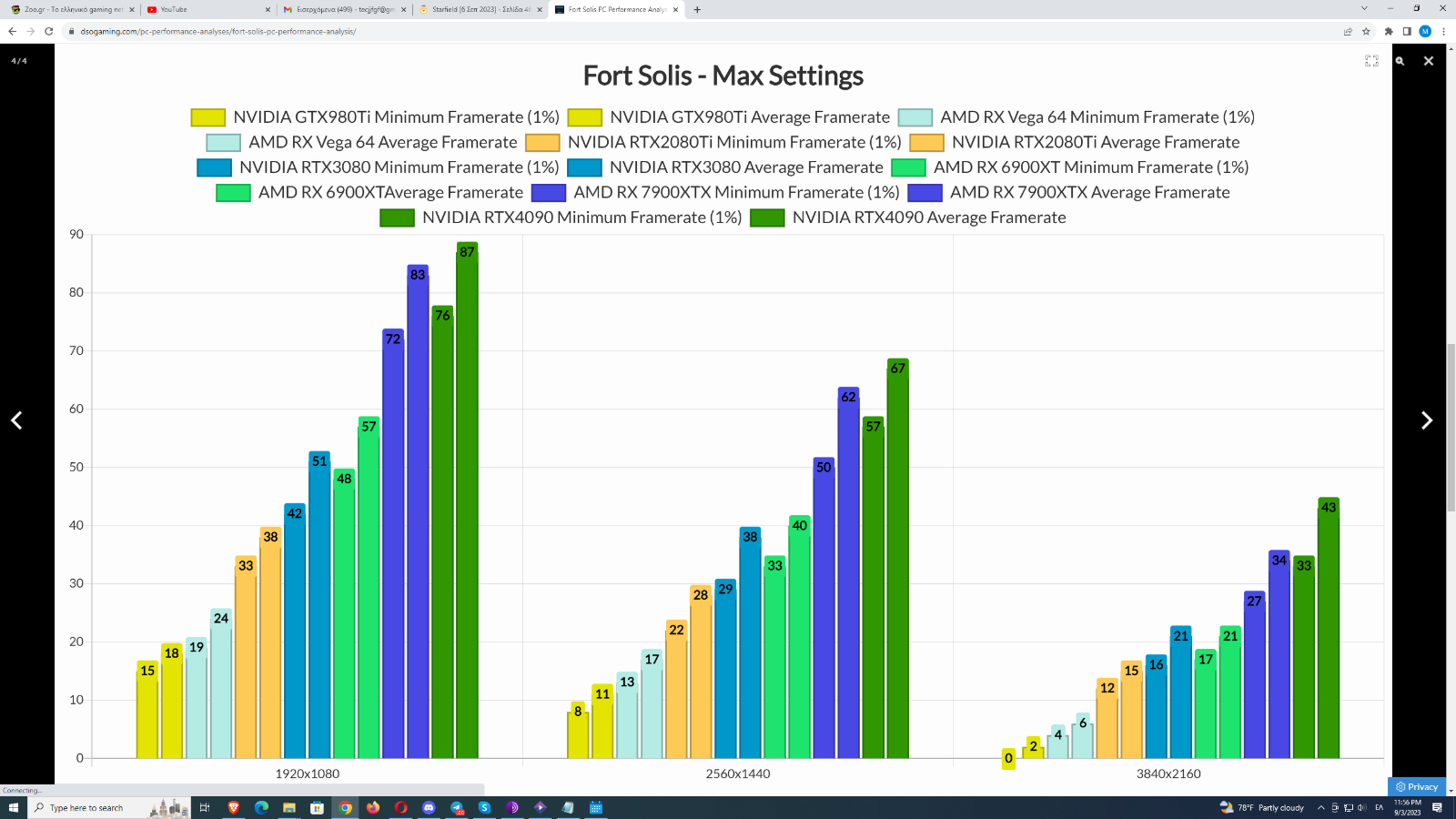Open the Chrome three-dot menu
This screenshot has height=819, width=1456.
click(1443, 31)
